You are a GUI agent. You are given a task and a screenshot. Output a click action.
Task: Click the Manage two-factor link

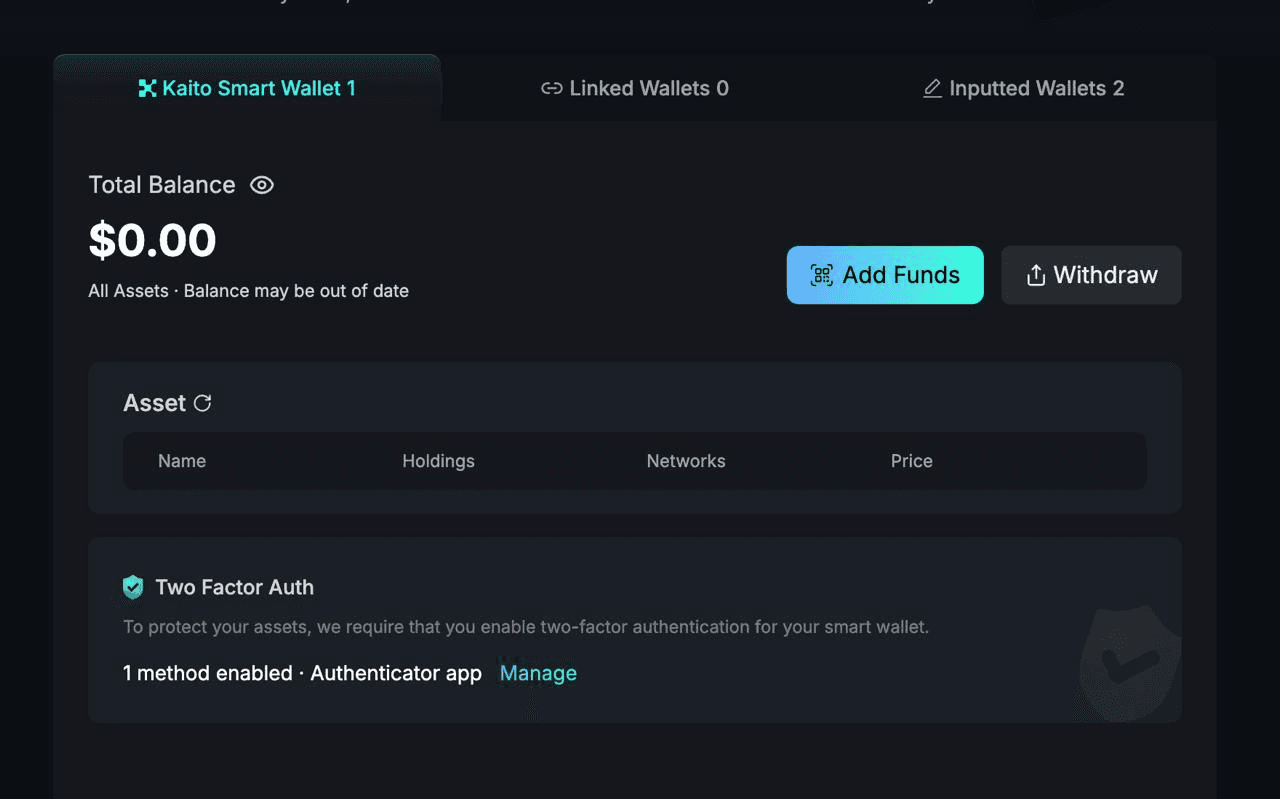pos(538,673)
